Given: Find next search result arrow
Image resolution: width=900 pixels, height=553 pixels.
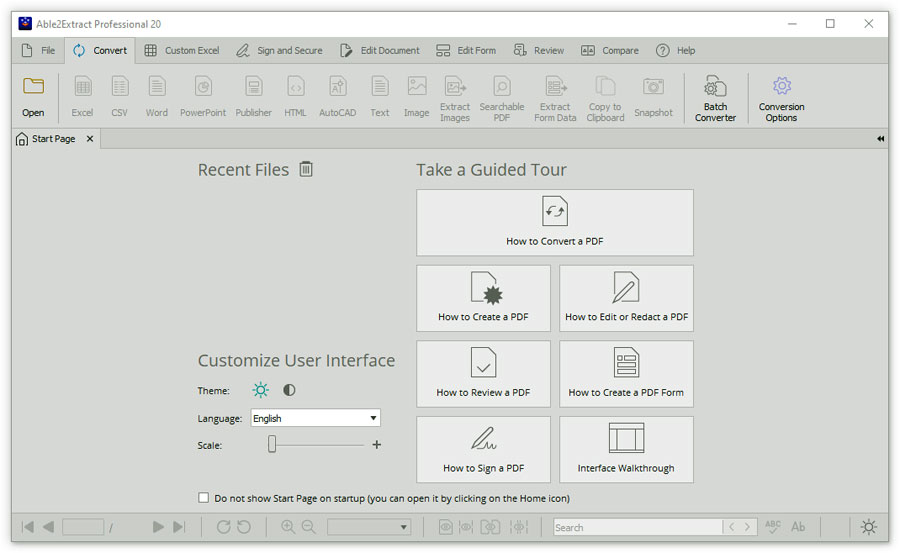Looking at the screenshot, I should coord(747,527).
